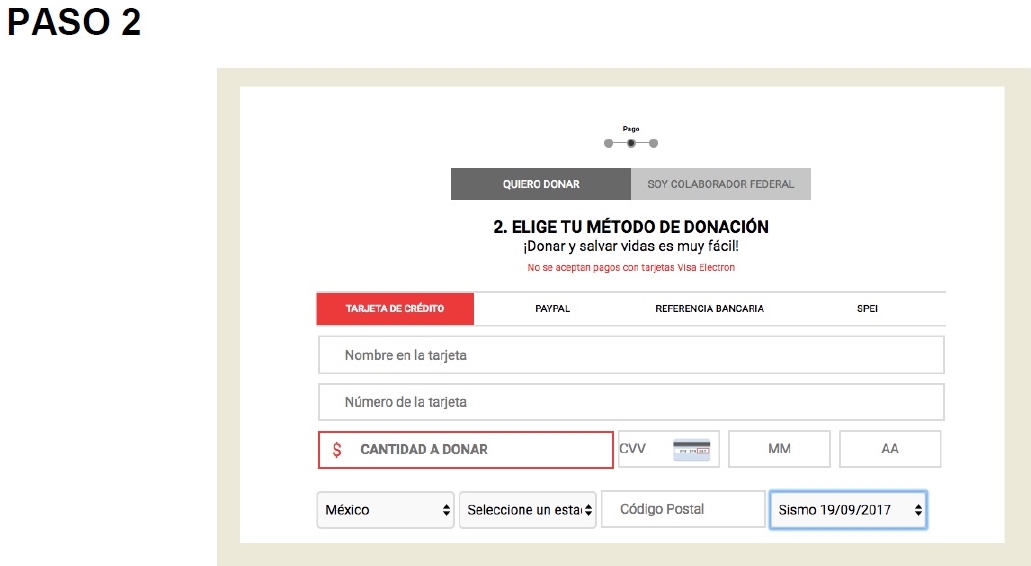Select the active Pago step dot

click(x=631, y=143)
